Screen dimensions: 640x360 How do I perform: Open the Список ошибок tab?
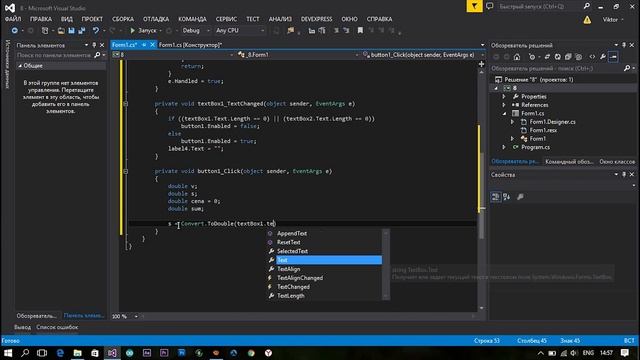coord(57,327)
